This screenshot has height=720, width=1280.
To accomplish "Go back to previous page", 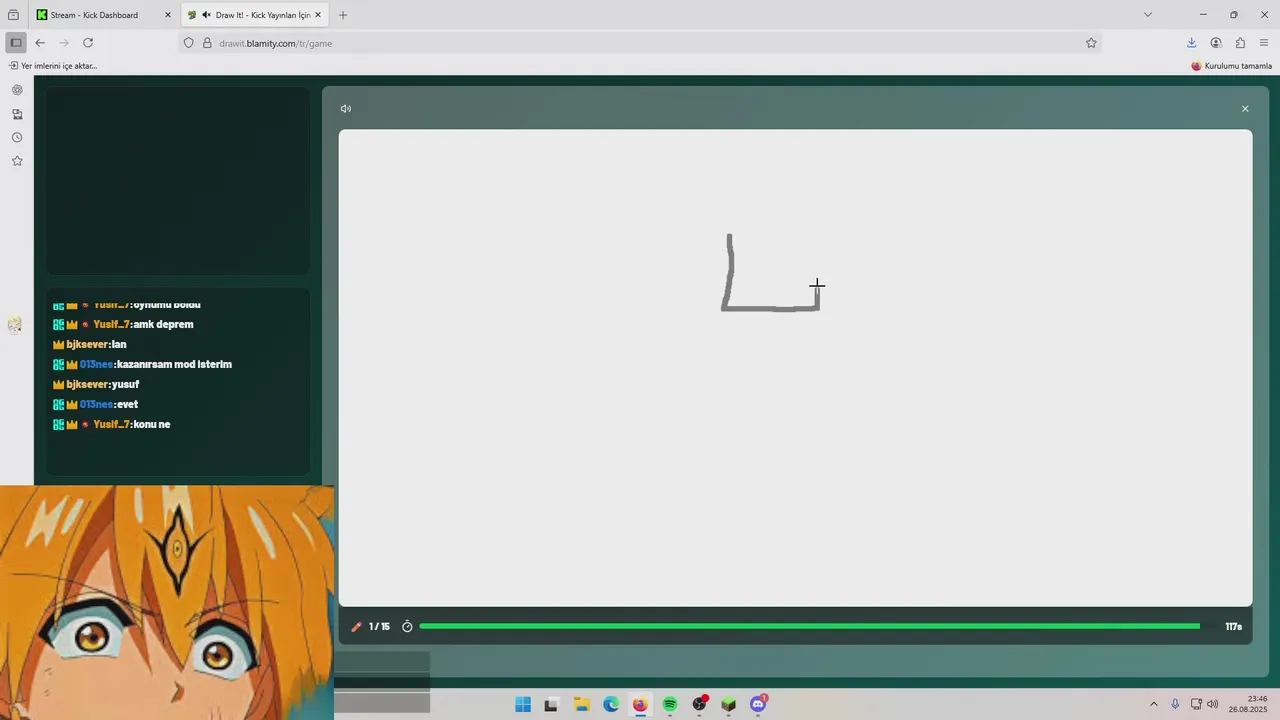I will 40,43.
